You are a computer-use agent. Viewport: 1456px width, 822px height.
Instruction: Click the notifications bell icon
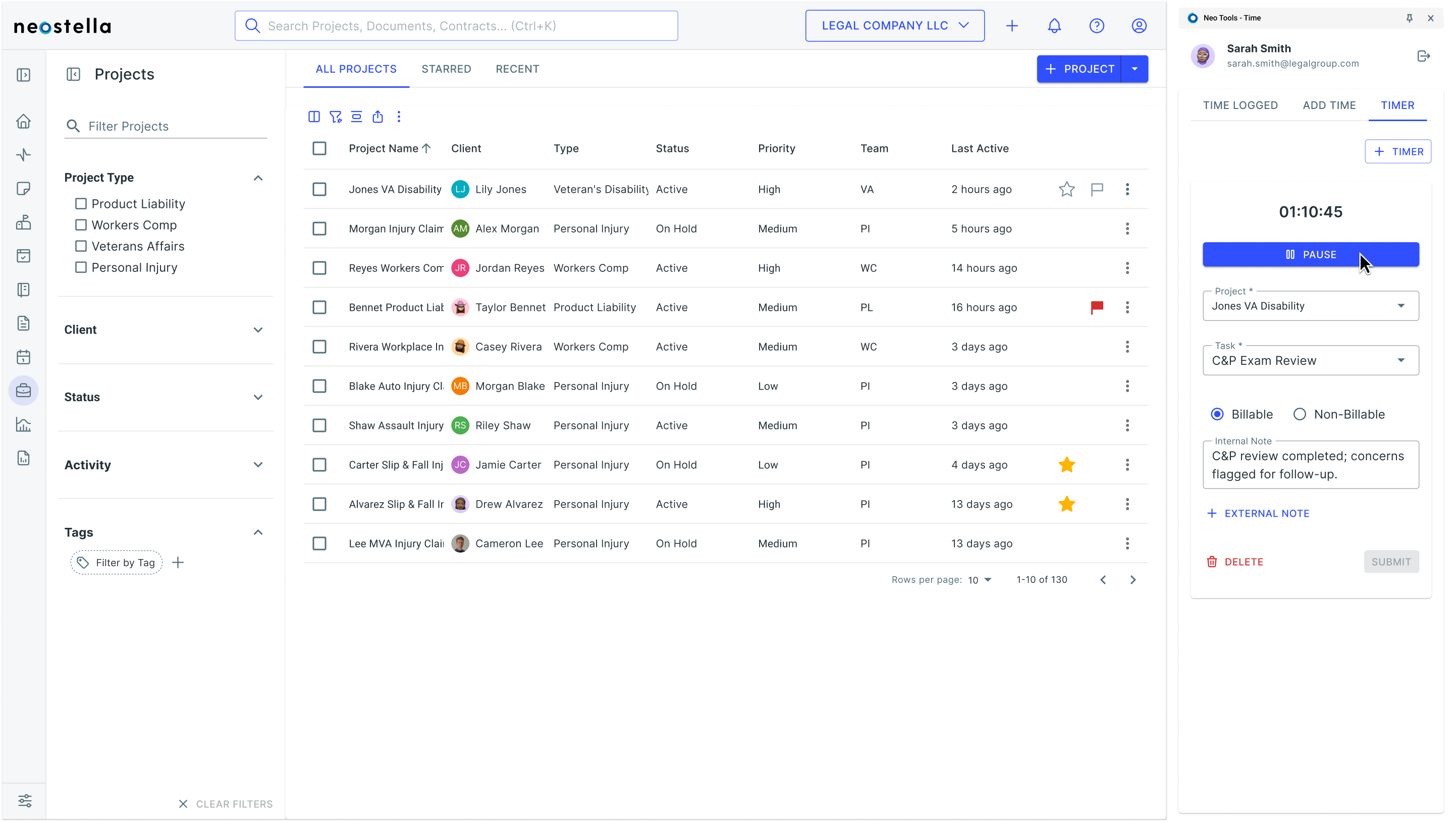tap(1054, 26)
